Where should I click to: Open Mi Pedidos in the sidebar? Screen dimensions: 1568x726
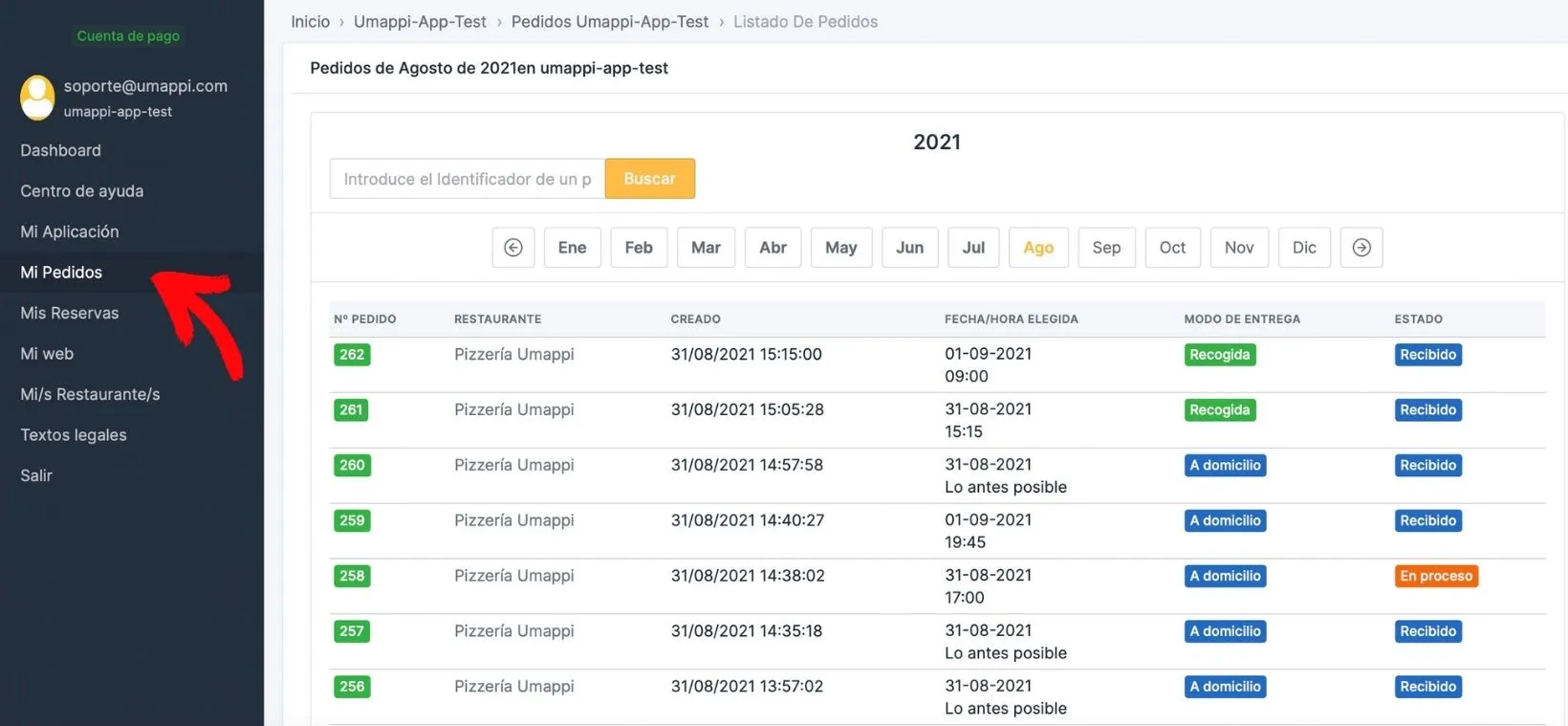tap(61, 273)
